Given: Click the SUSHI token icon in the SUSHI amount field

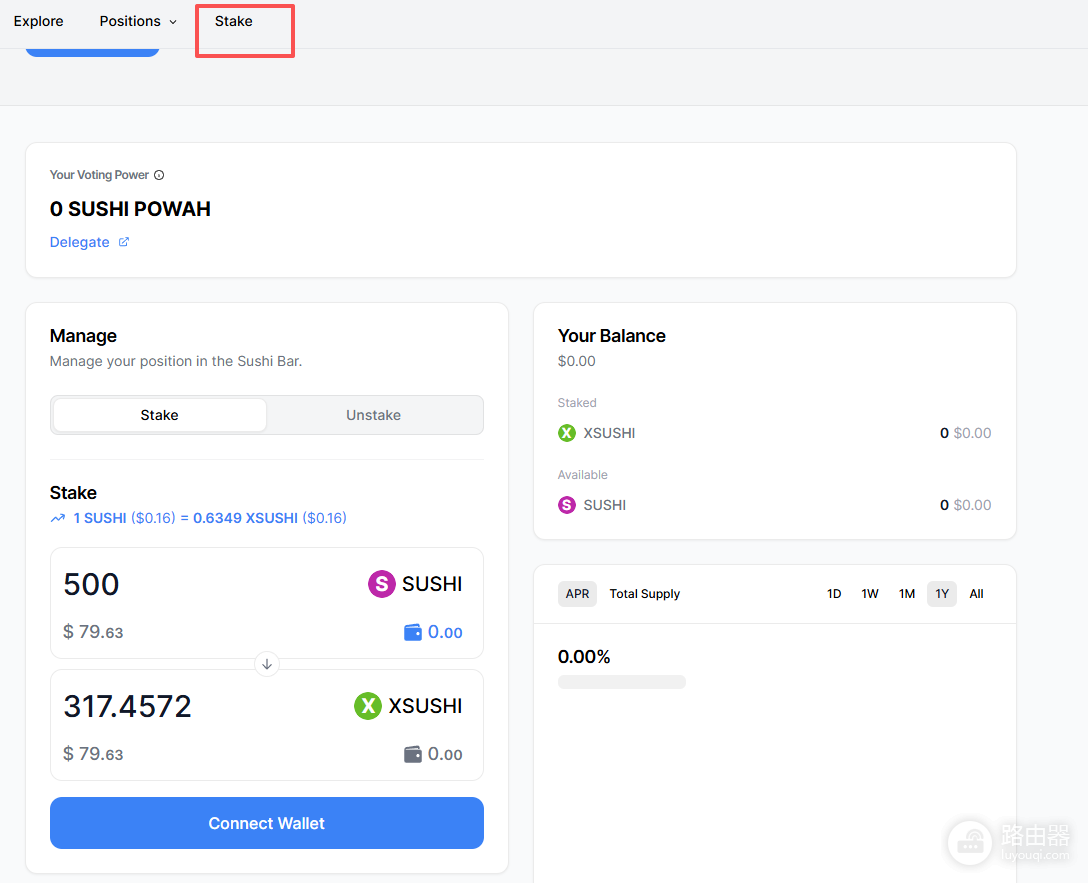Looking at the screenshot, I should (x=382, y=584).
